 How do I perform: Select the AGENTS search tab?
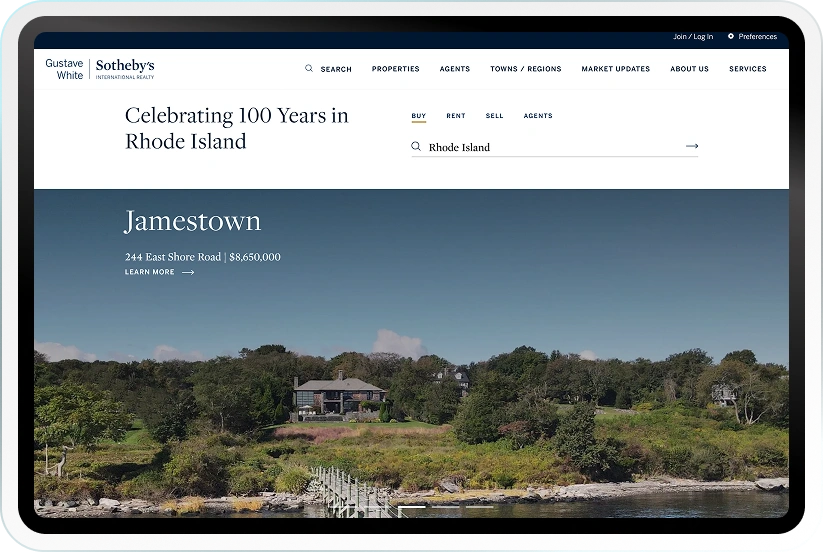click(x=538, y=116)
